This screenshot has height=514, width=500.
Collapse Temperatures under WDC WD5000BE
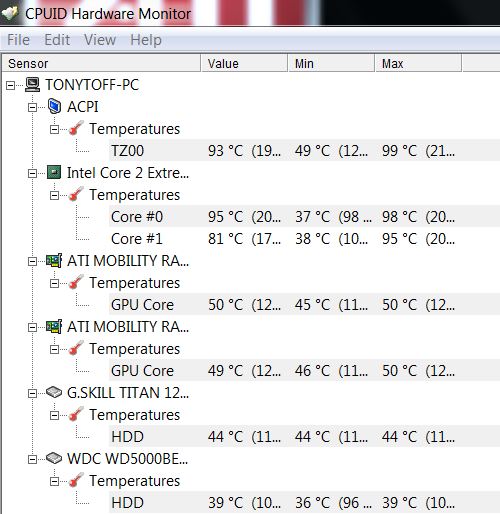(54, 481)
